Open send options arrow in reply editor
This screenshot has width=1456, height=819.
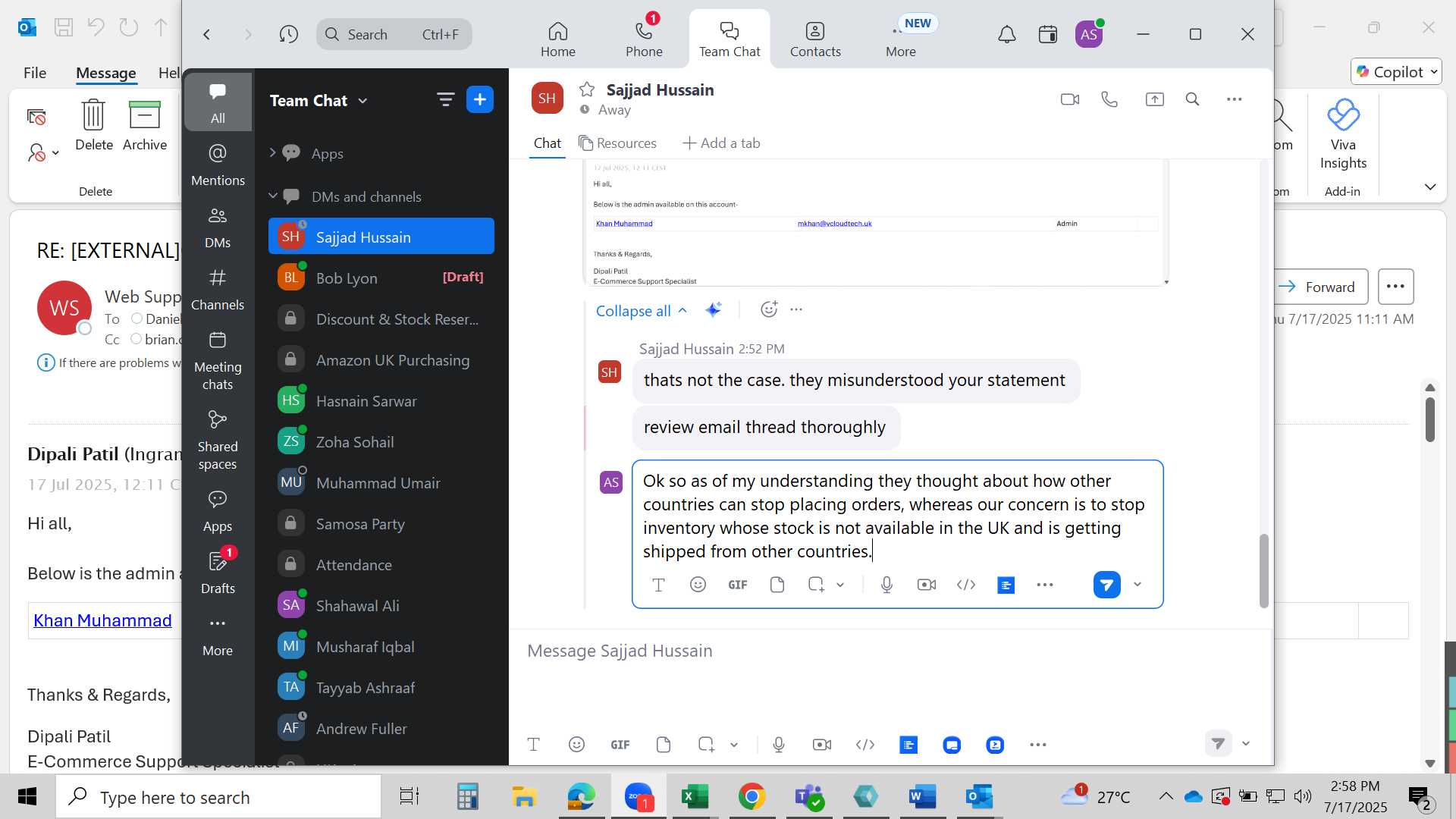1137,585
